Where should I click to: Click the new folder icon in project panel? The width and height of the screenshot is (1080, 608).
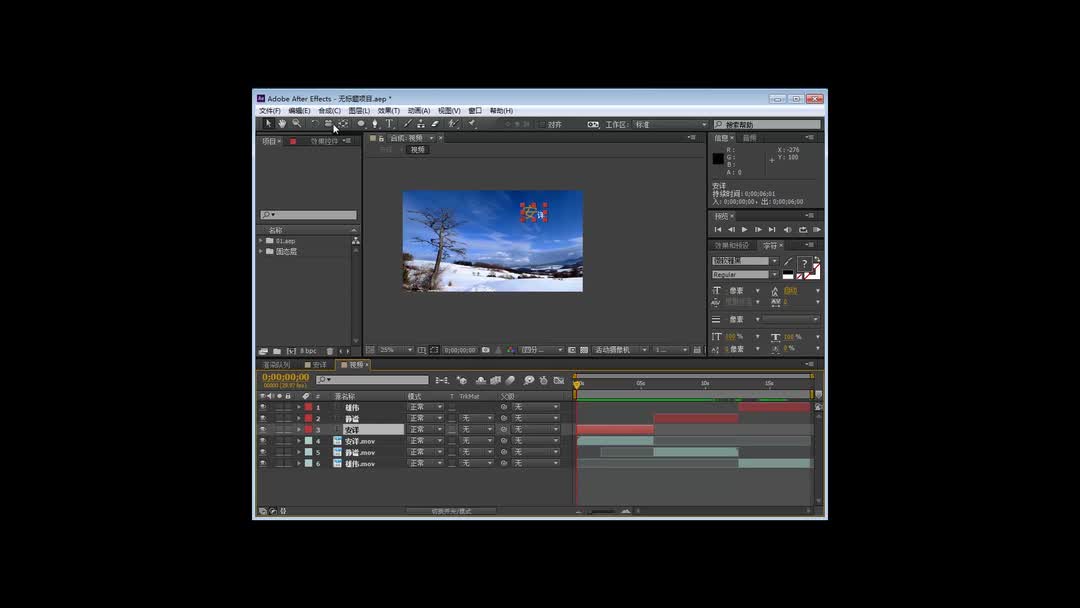click(x=277, y=351)
